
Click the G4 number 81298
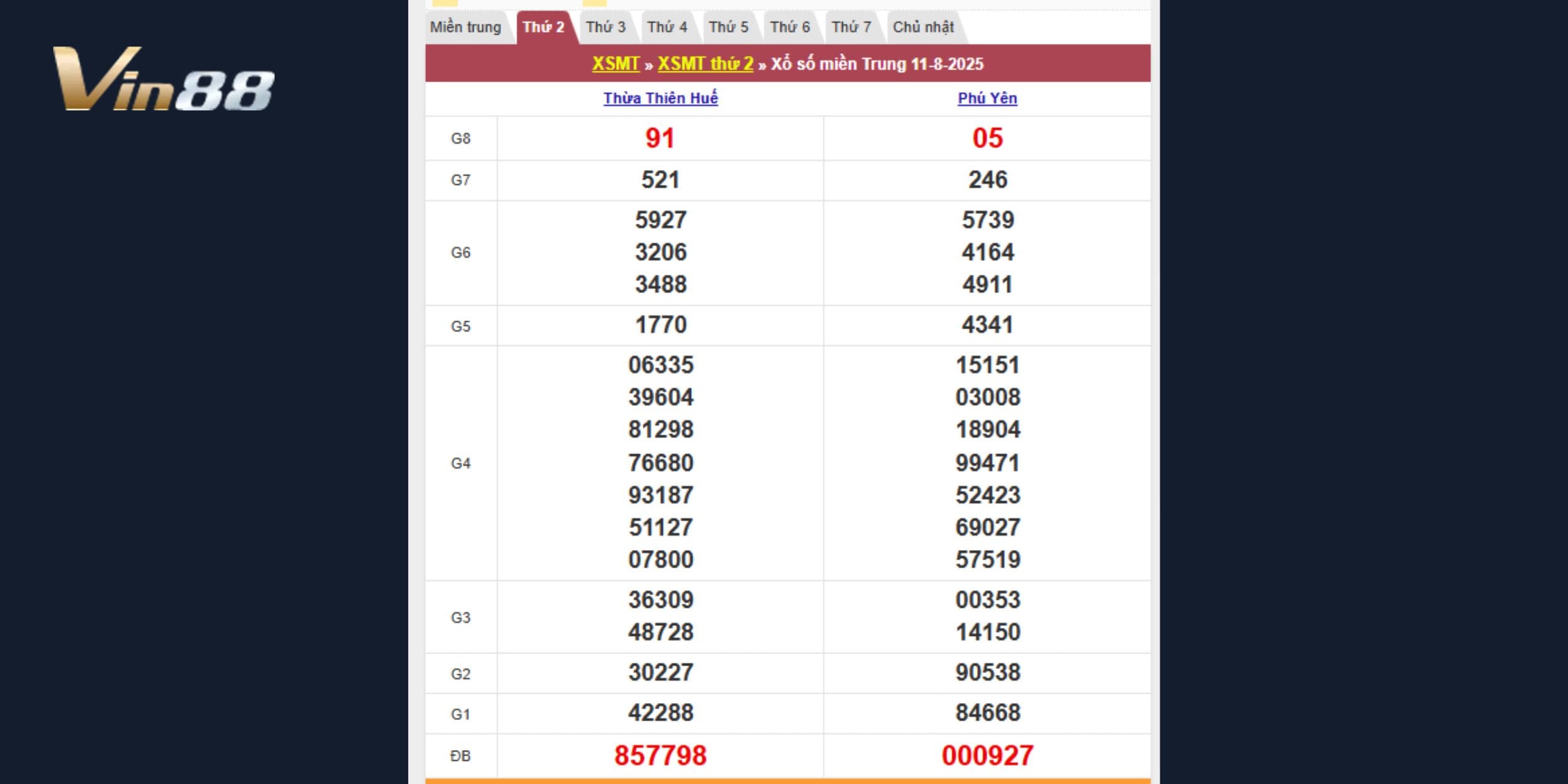(x=660, y=430)
